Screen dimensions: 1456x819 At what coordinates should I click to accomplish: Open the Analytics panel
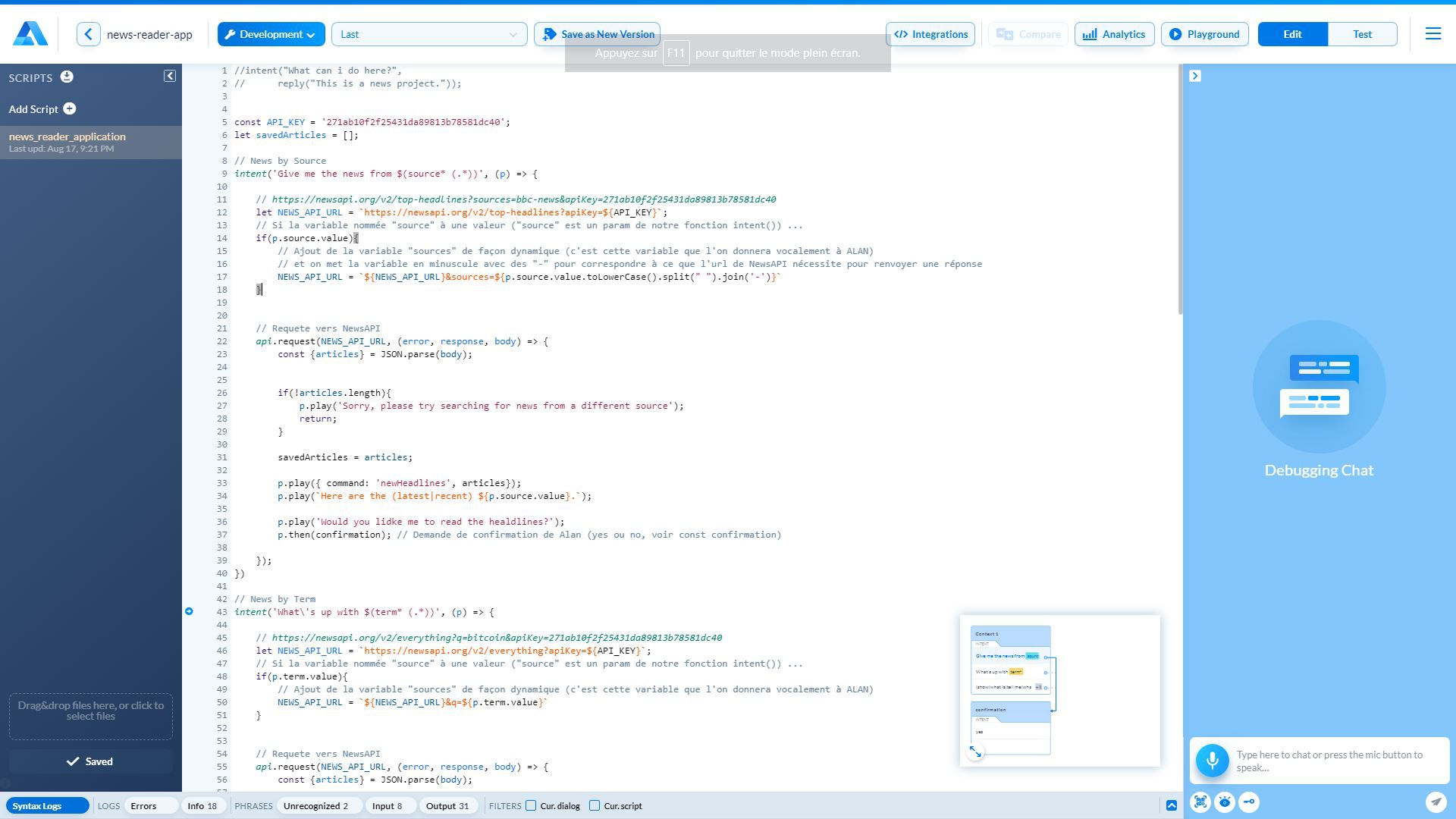coord(1112,34)
